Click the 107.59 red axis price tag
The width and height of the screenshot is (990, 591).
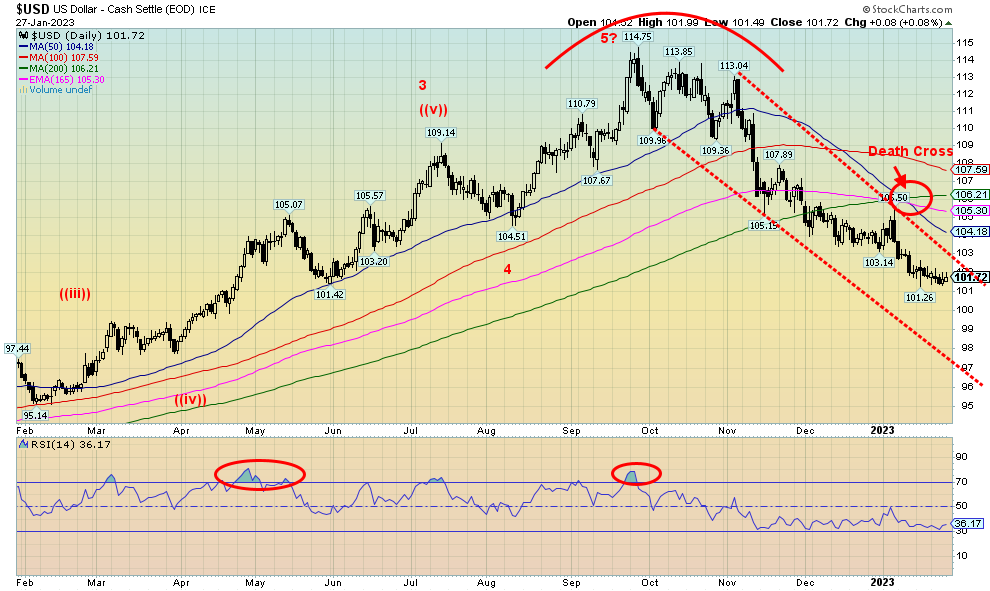973,170
